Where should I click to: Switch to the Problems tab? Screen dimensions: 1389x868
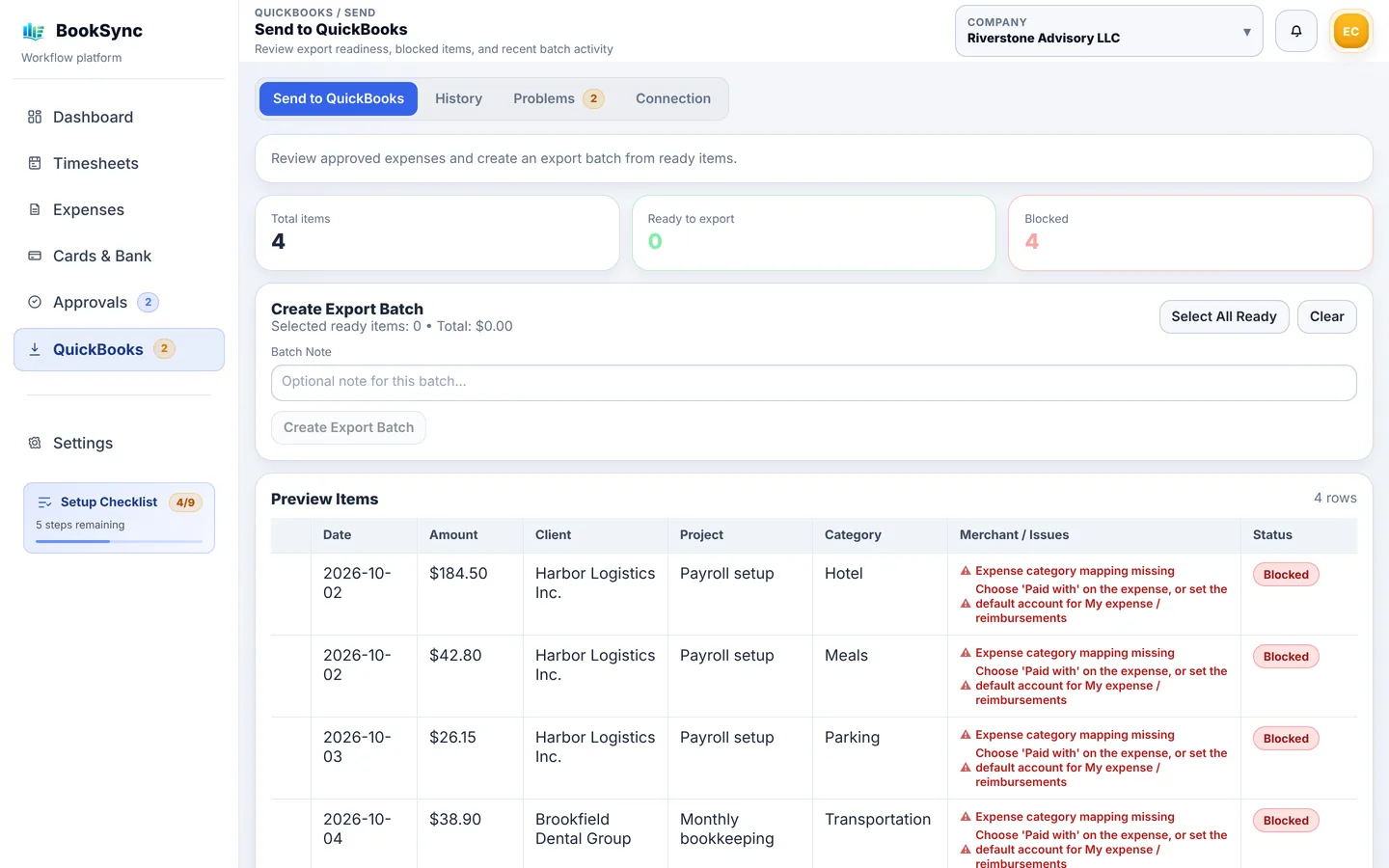pyautogui.click(x=558, y=98)
